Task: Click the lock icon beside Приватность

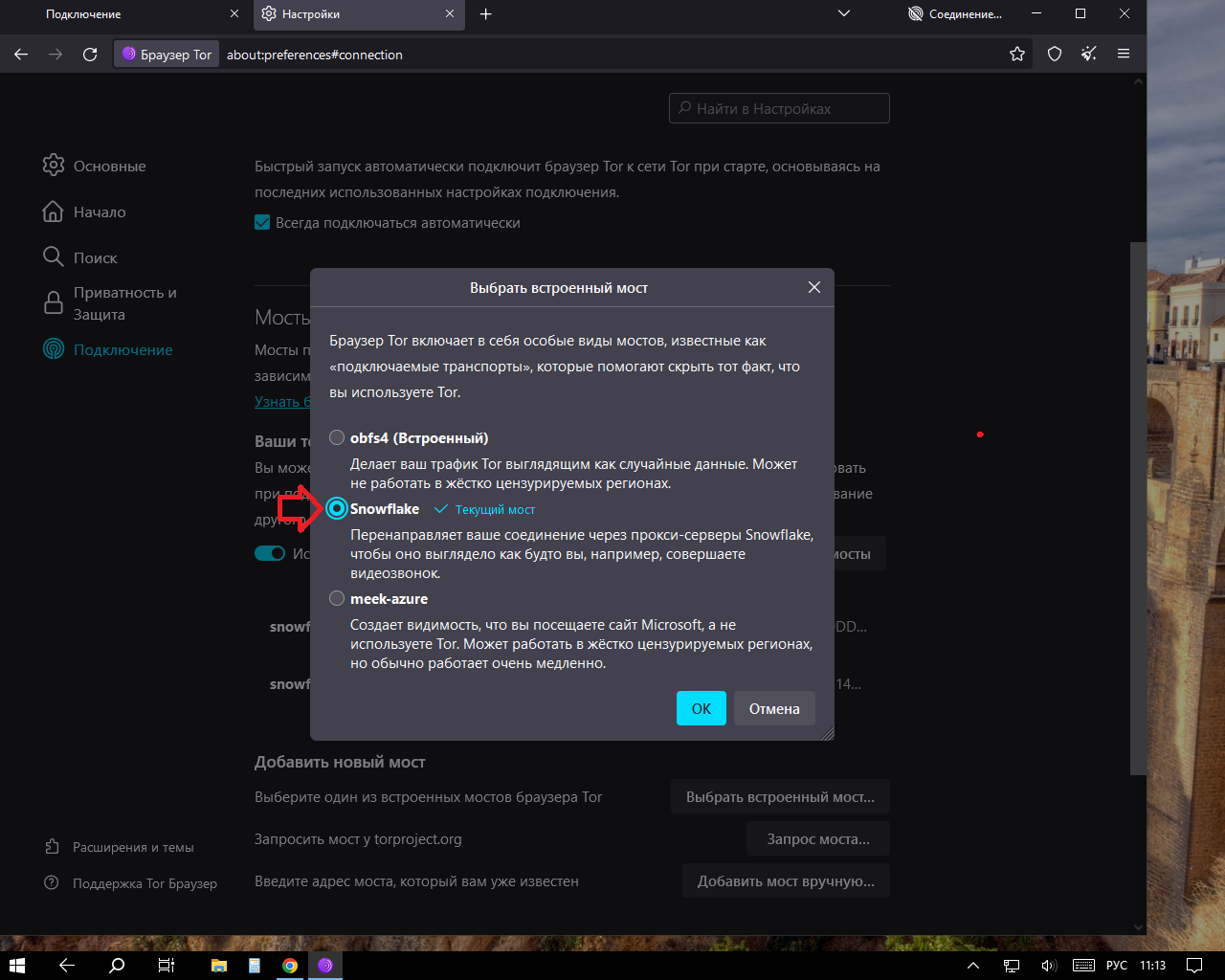Action: tap(54, 303)
